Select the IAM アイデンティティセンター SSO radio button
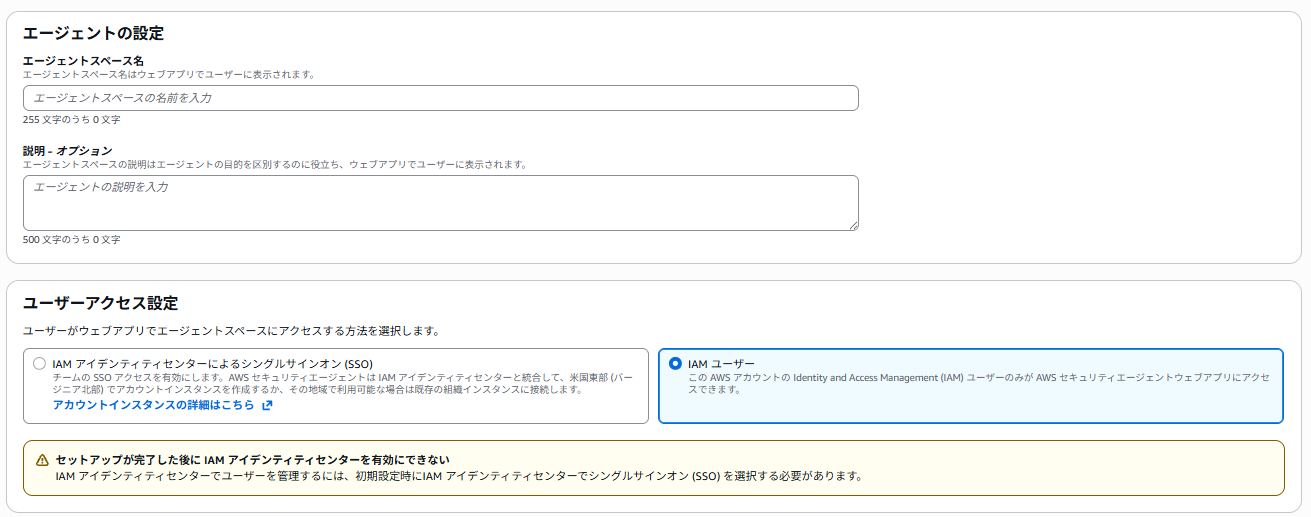The image size is (1311, 517). point(39,364)
